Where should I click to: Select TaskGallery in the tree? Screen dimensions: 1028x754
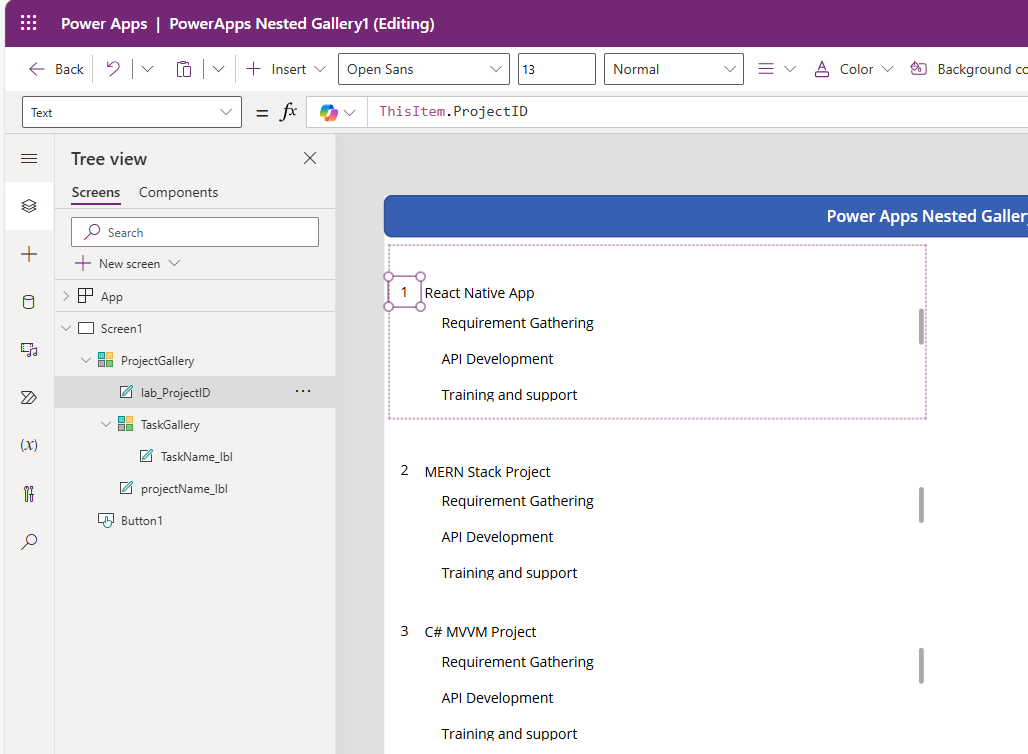170,425
